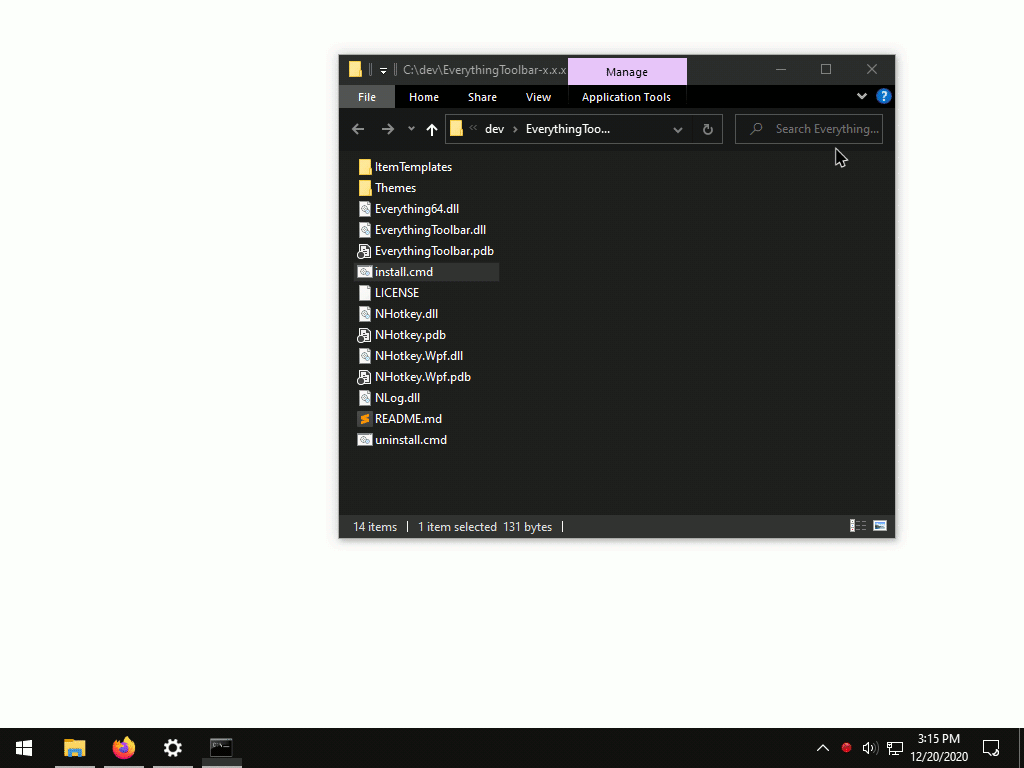The image size is (1024, 768).
Task: Select the View ribbon tab
Action: [x=538, y=97]
